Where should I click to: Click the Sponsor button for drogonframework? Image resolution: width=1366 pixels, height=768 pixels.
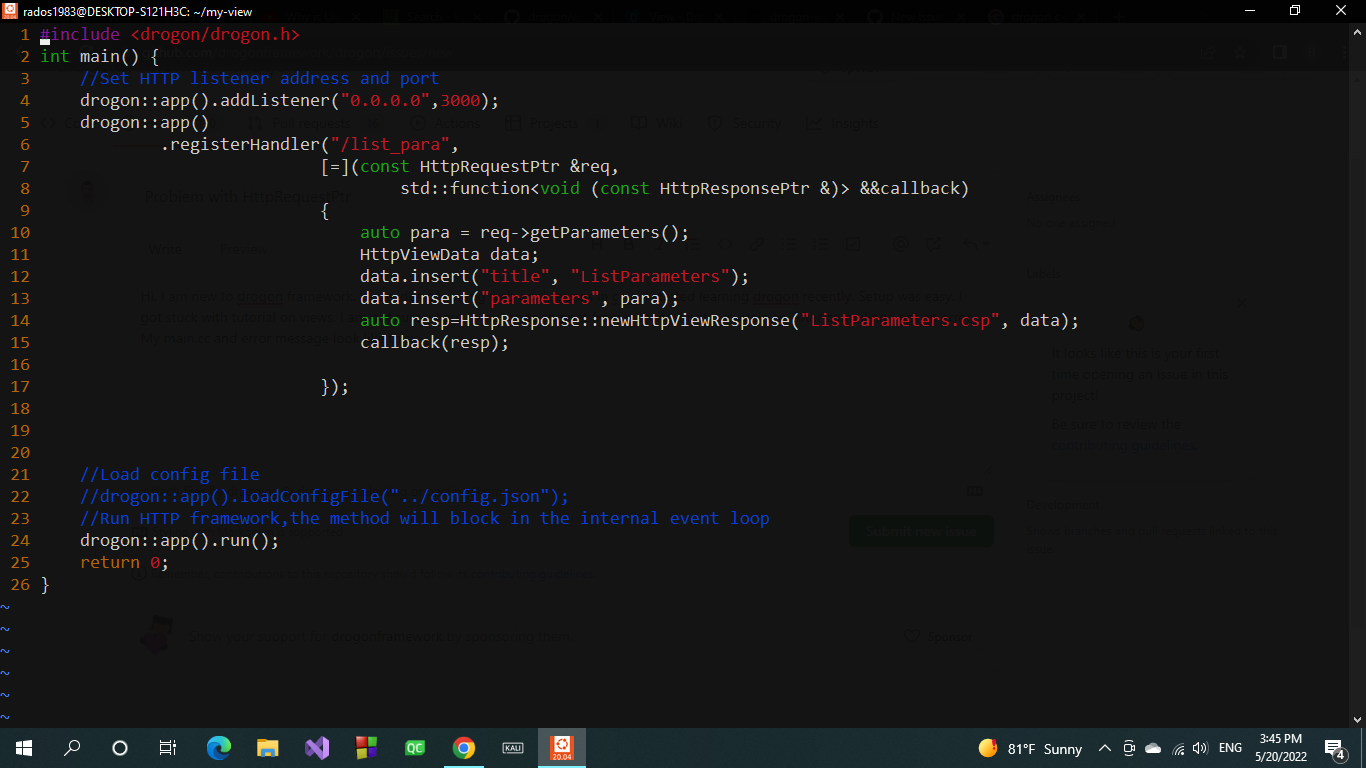[938, 637]
